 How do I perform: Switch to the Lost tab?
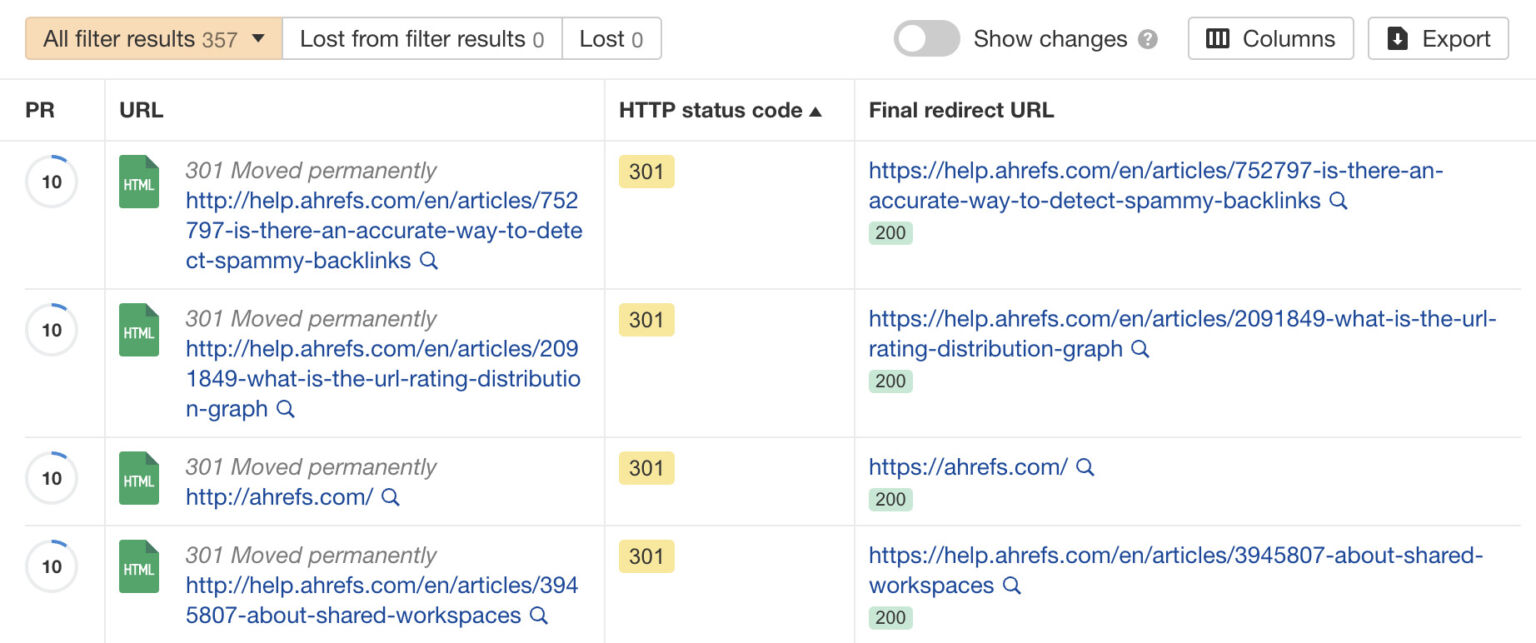tap(611, 38)
